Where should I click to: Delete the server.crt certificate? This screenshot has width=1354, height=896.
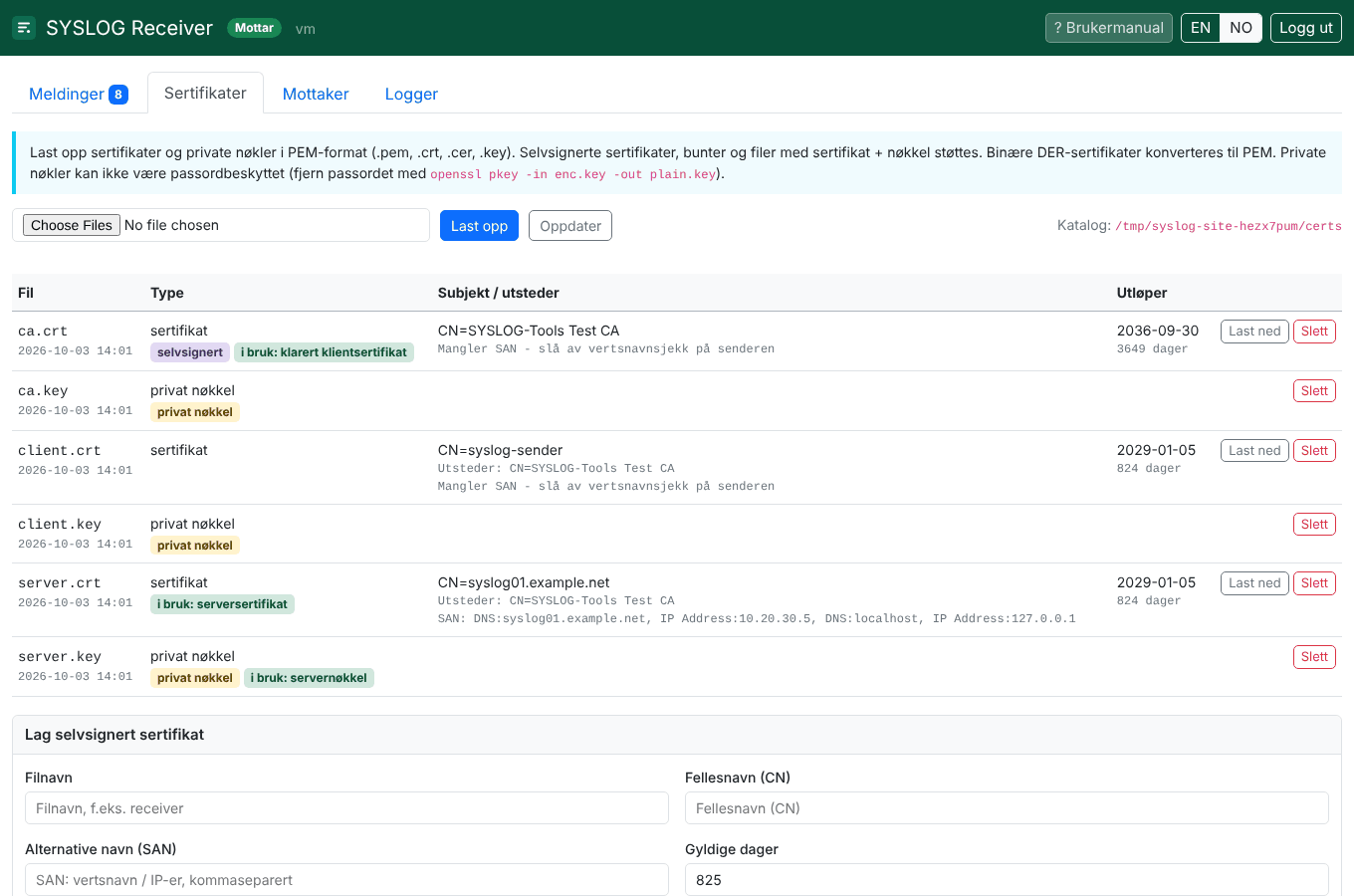pyautogui.click(x=1314, y=583)
